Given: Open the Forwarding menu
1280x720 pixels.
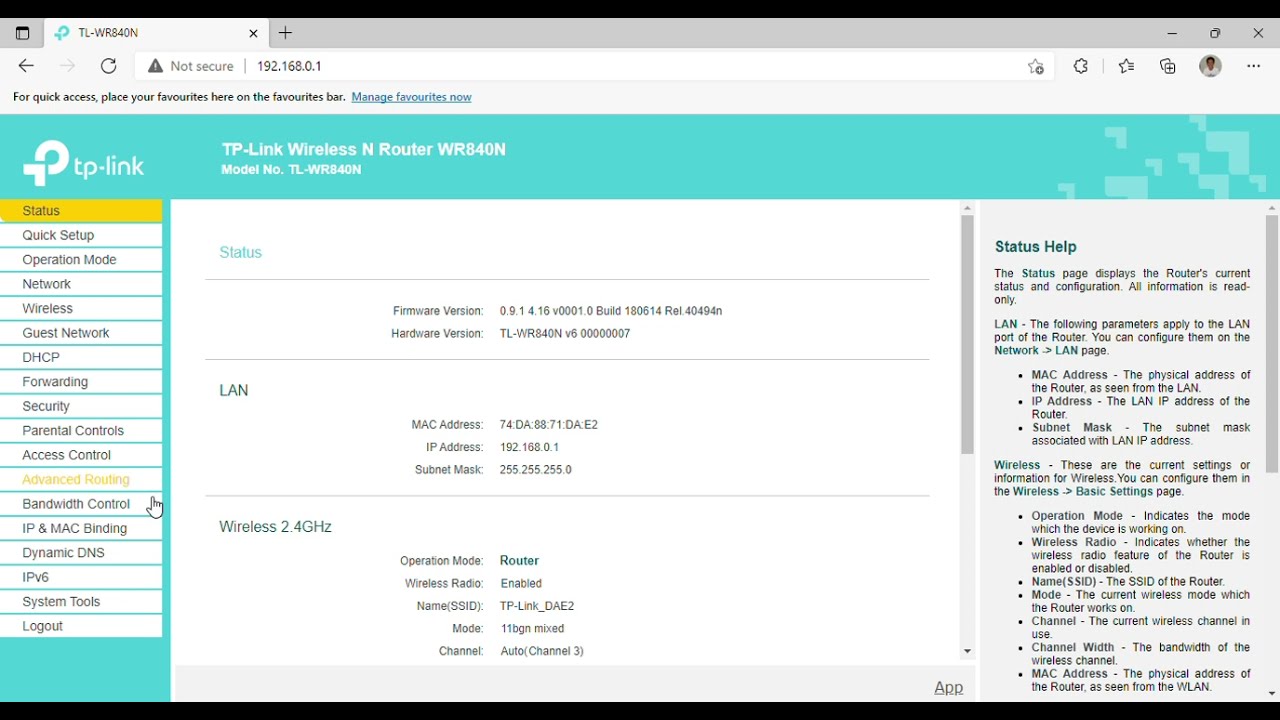Looking at the screenshot, I should click(82, 383).
